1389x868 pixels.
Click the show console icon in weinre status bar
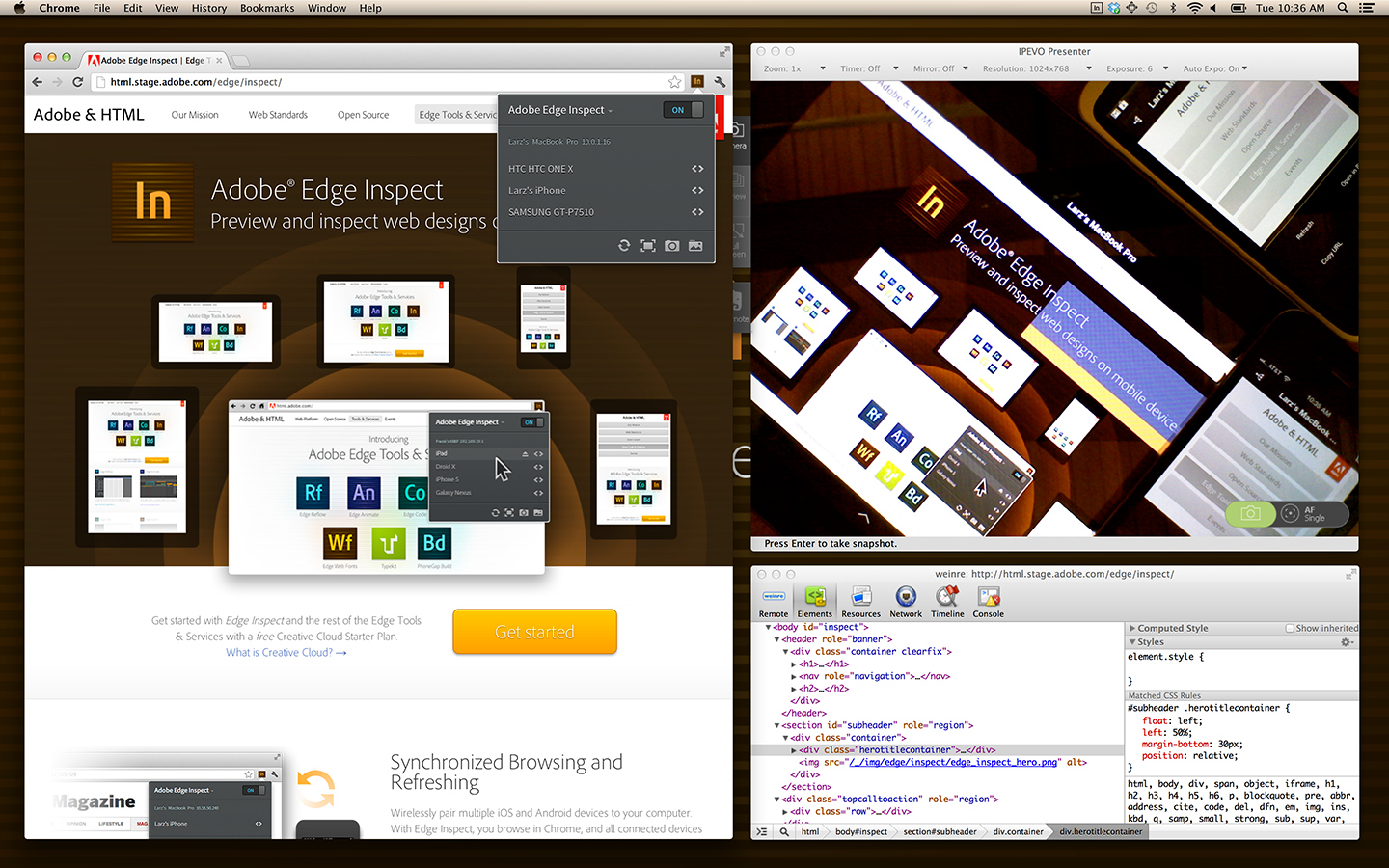pyautogui.click(x=762, y=831)
